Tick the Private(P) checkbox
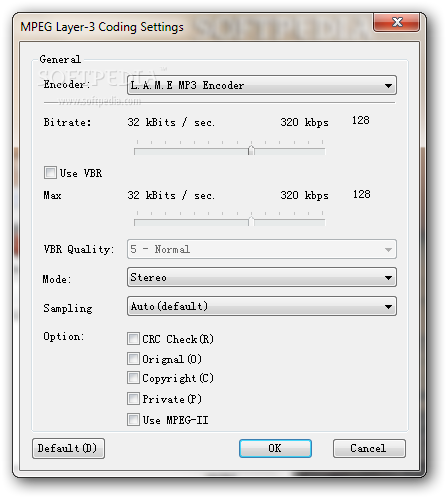 pyautogui.click(x=133, y=399)
